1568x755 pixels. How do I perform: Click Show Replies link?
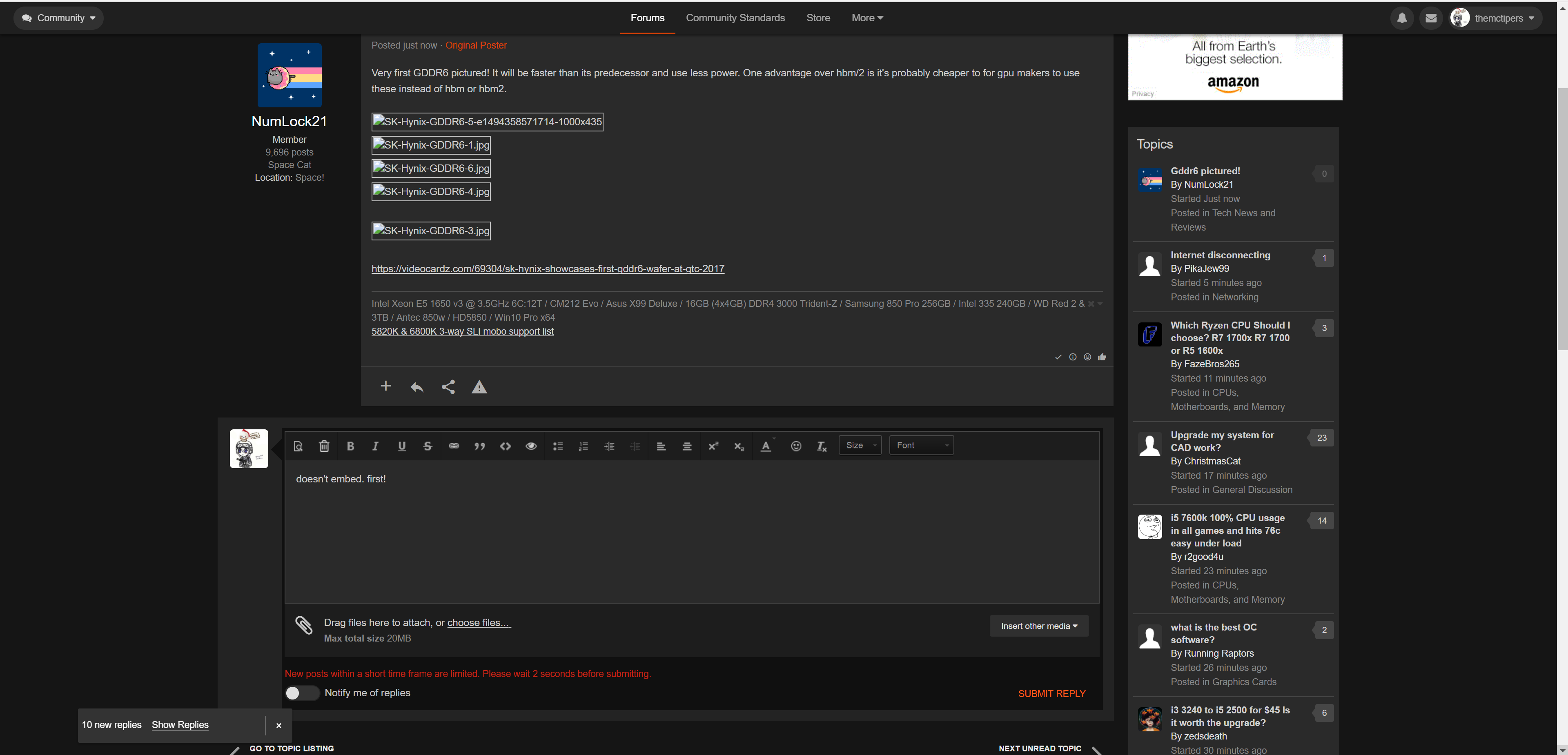tap(180, 724)
